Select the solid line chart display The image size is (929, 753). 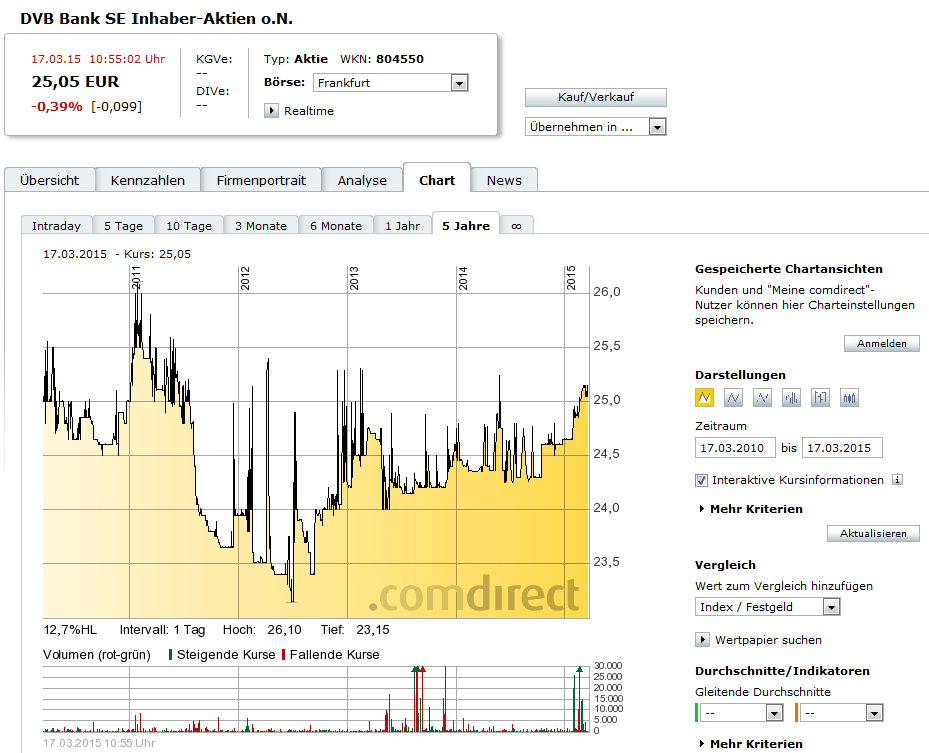click(733, 398)
